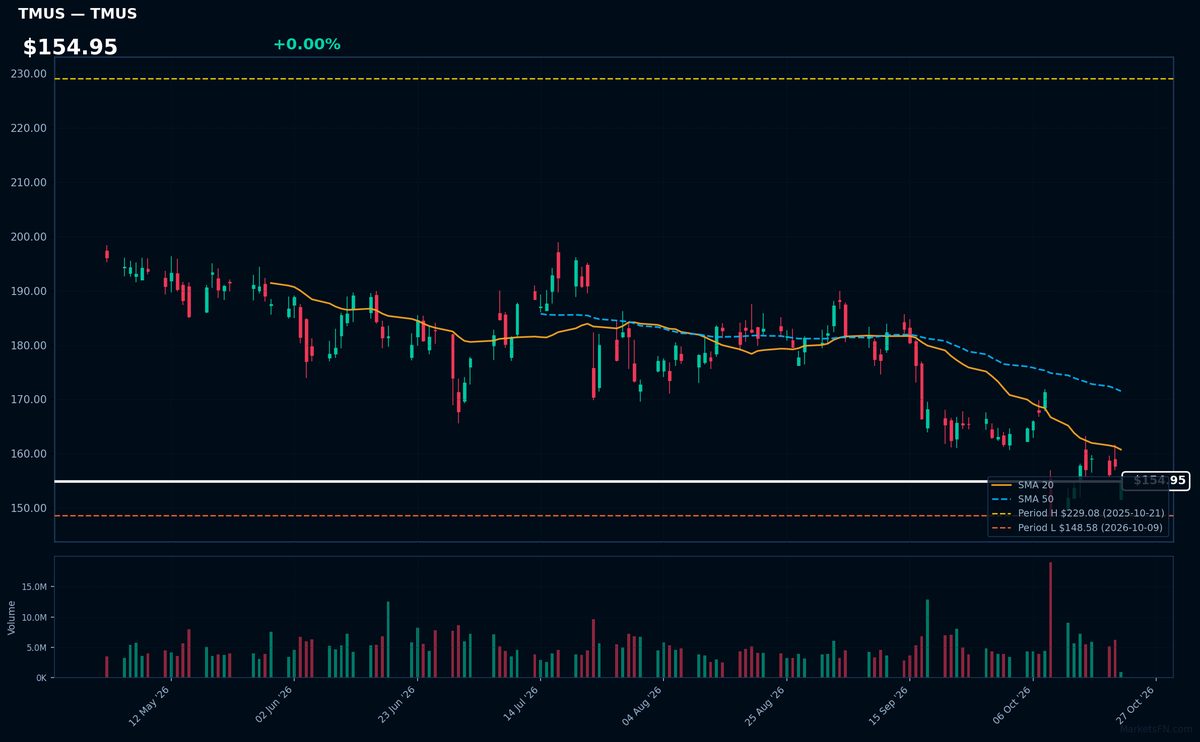The height and width of the screenshot is (742, 1200).
Task: Click the tallest red volume bar
Action: point(1050,620)
